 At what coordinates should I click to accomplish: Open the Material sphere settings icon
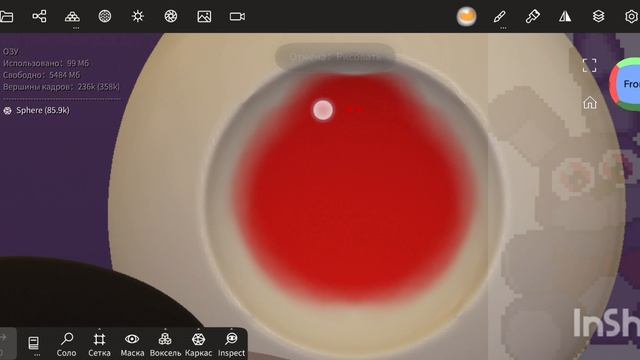tap(105, 16)
